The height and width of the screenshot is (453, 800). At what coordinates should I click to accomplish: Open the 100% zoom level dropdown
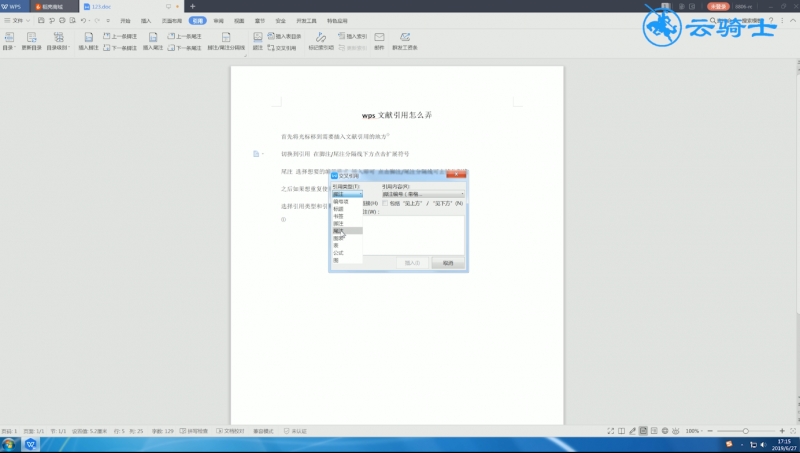click(x=694, y=431)
